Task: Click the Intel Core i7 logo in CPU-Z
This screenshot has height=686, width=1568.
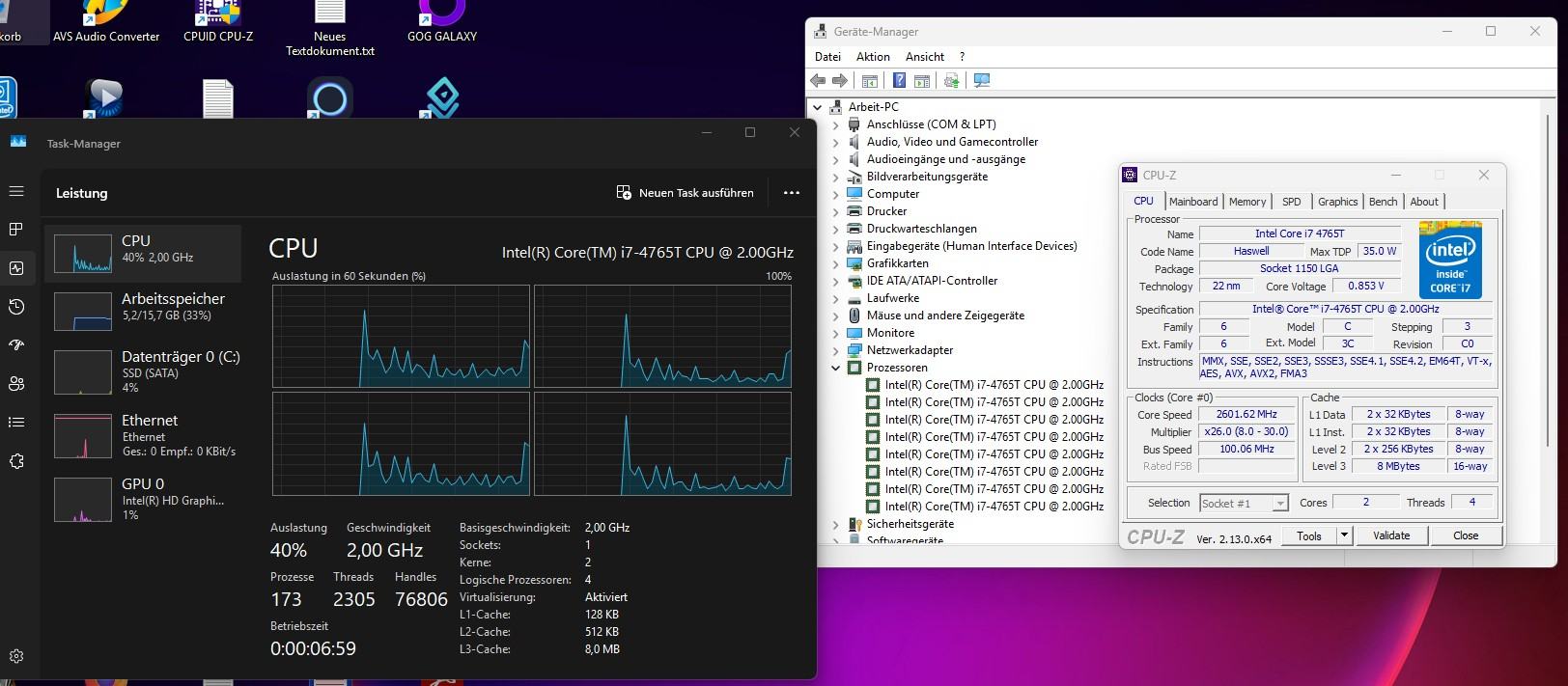Action: click(1450, 259)
